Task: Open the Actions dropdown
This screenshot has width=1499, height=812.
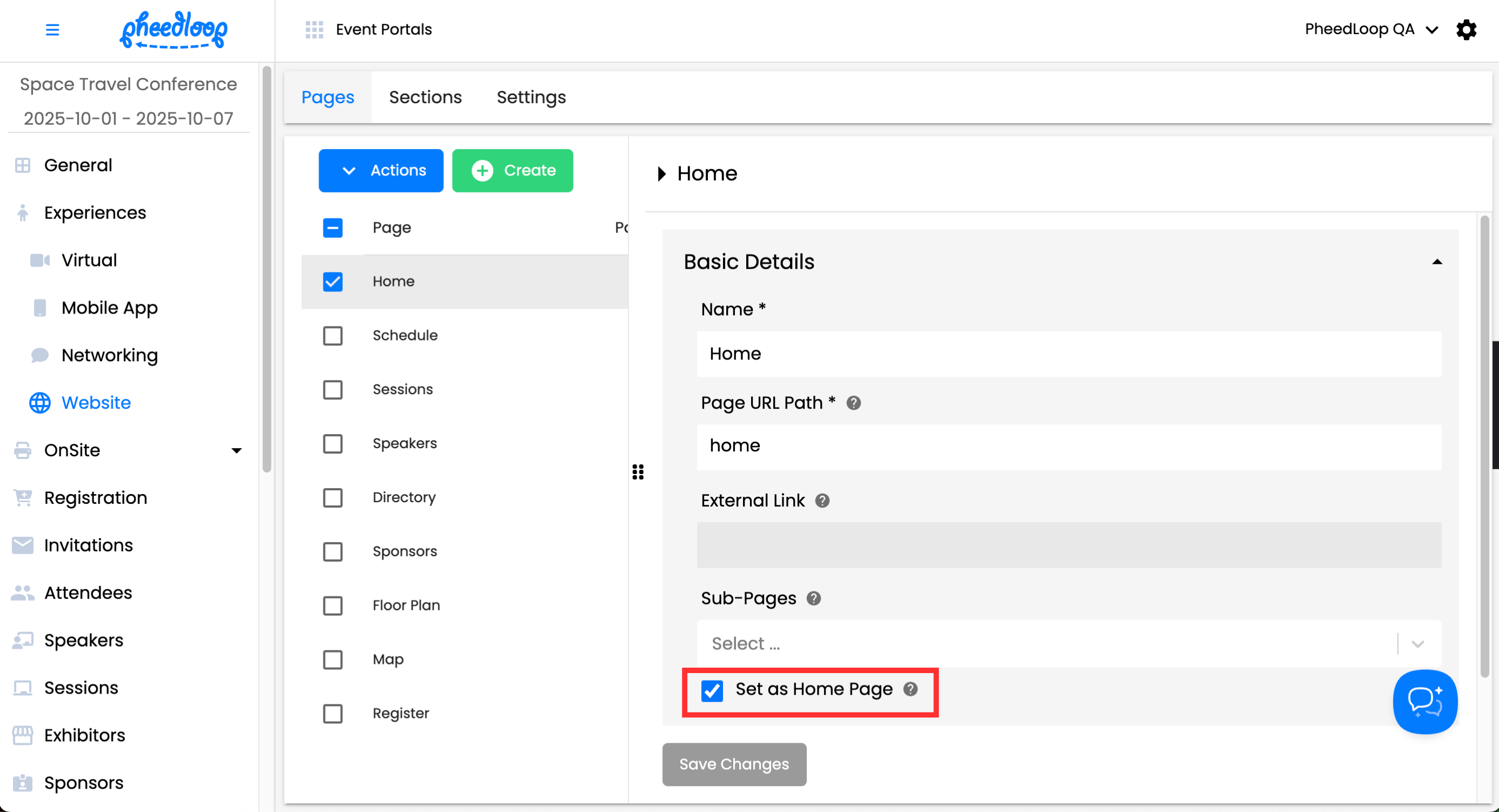Action: [381, 170]
